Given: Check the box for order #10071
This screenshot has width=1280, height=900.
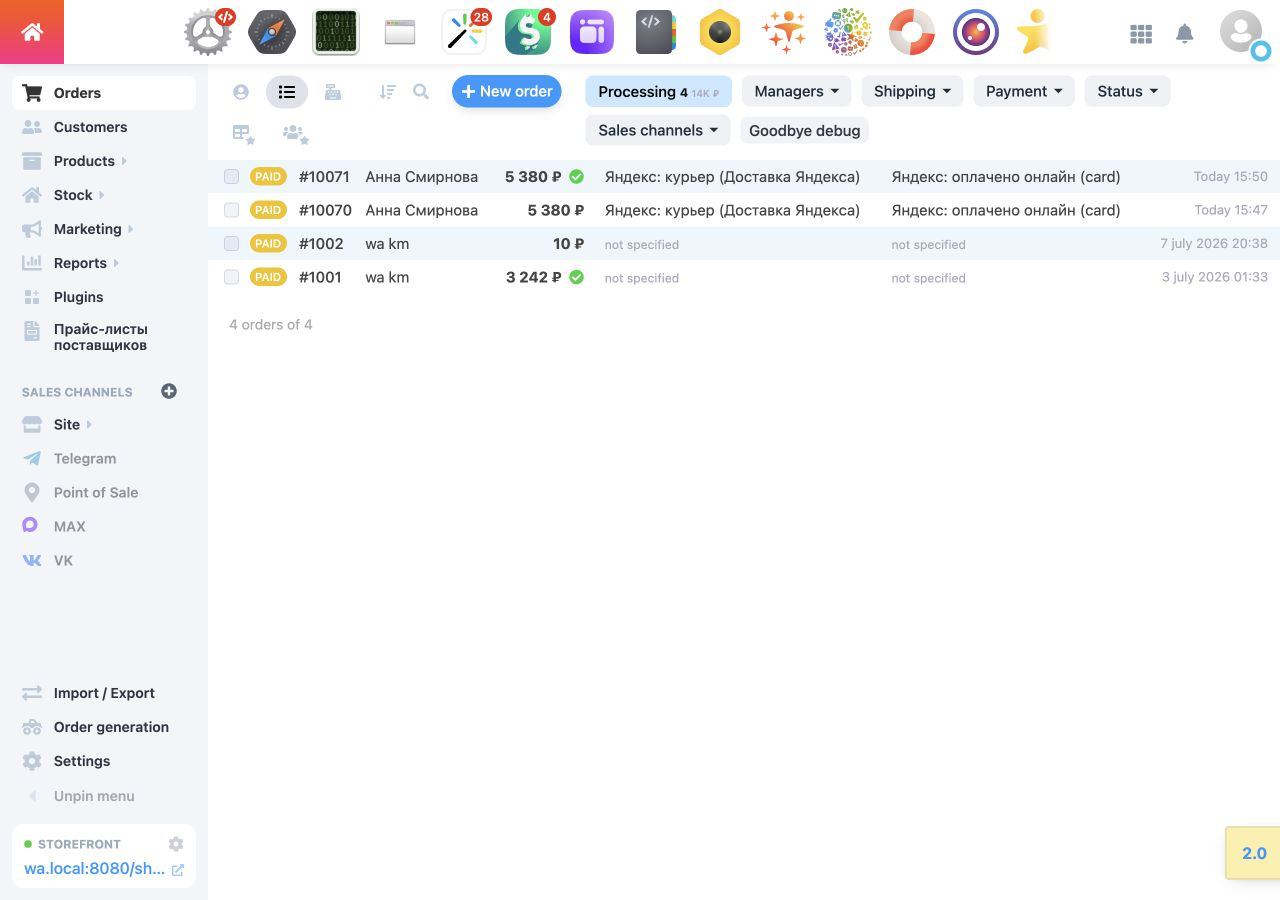Looking at the screenshot, I should point(232,177).
